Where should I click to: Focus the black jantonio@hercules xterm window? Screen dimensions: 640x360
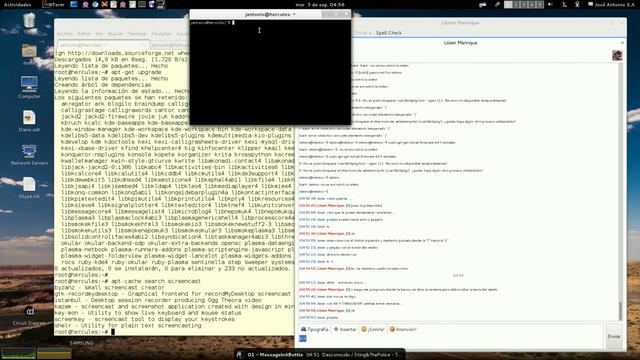coord(270,72)
